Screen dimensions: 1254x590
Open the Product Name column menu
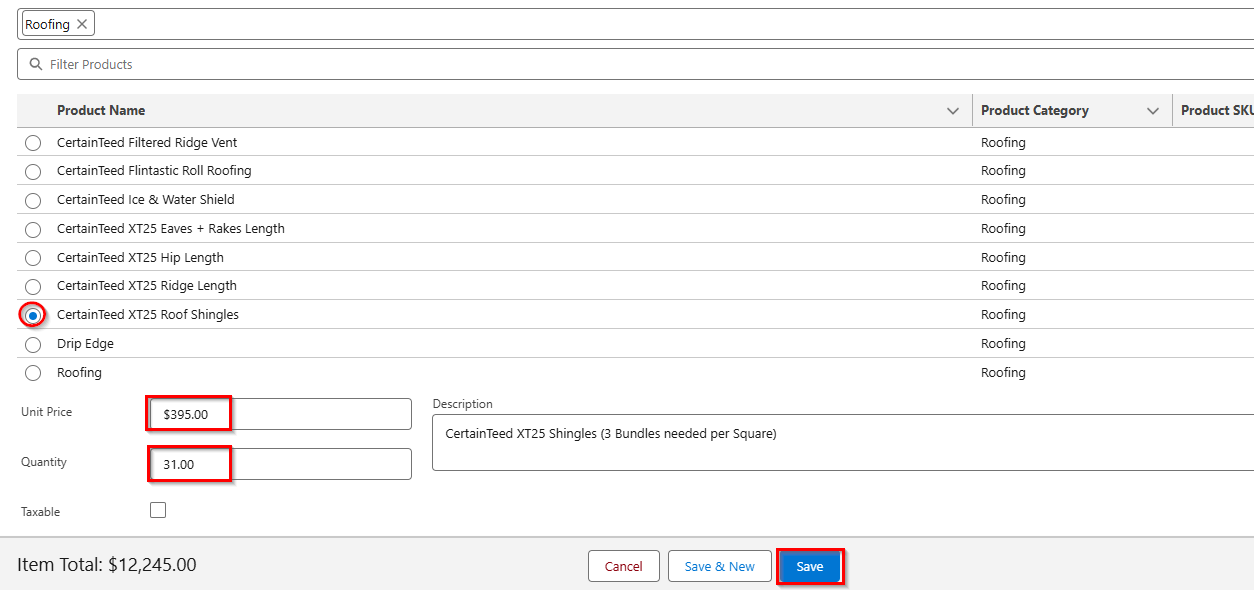(x=953, y=111)
